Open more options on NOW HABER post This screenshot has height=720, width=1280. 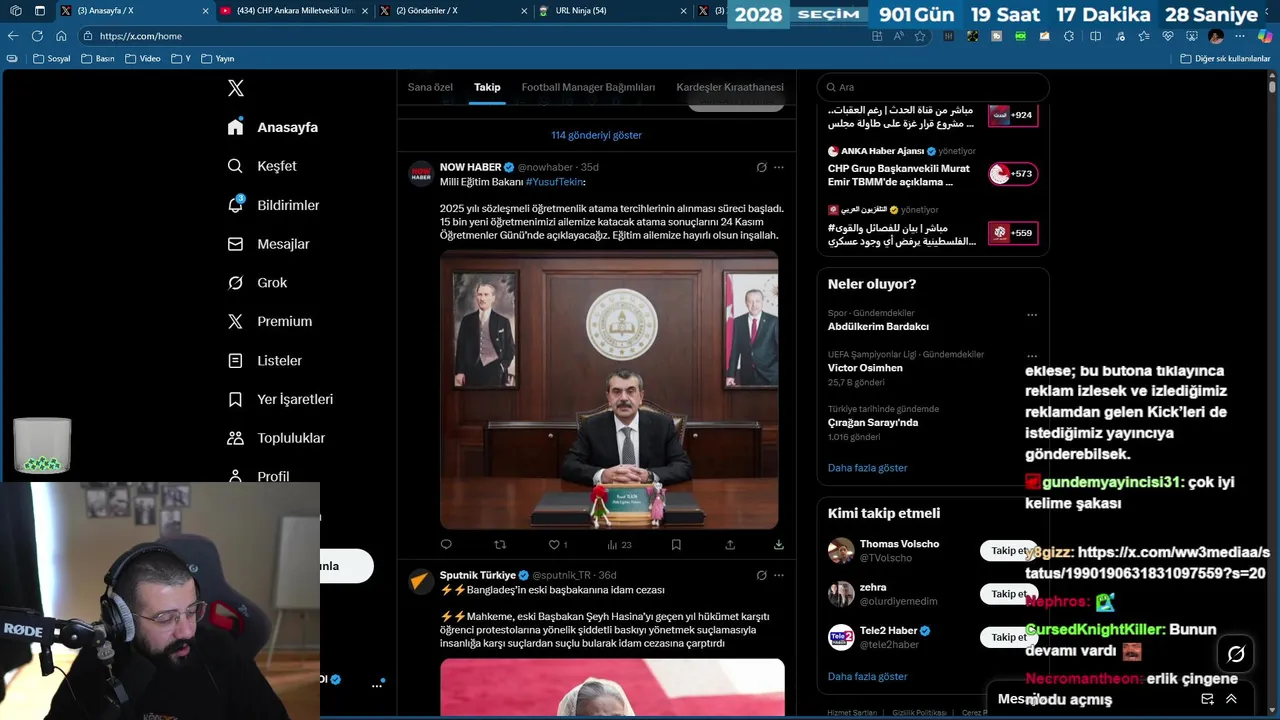(x=779, y=167)
